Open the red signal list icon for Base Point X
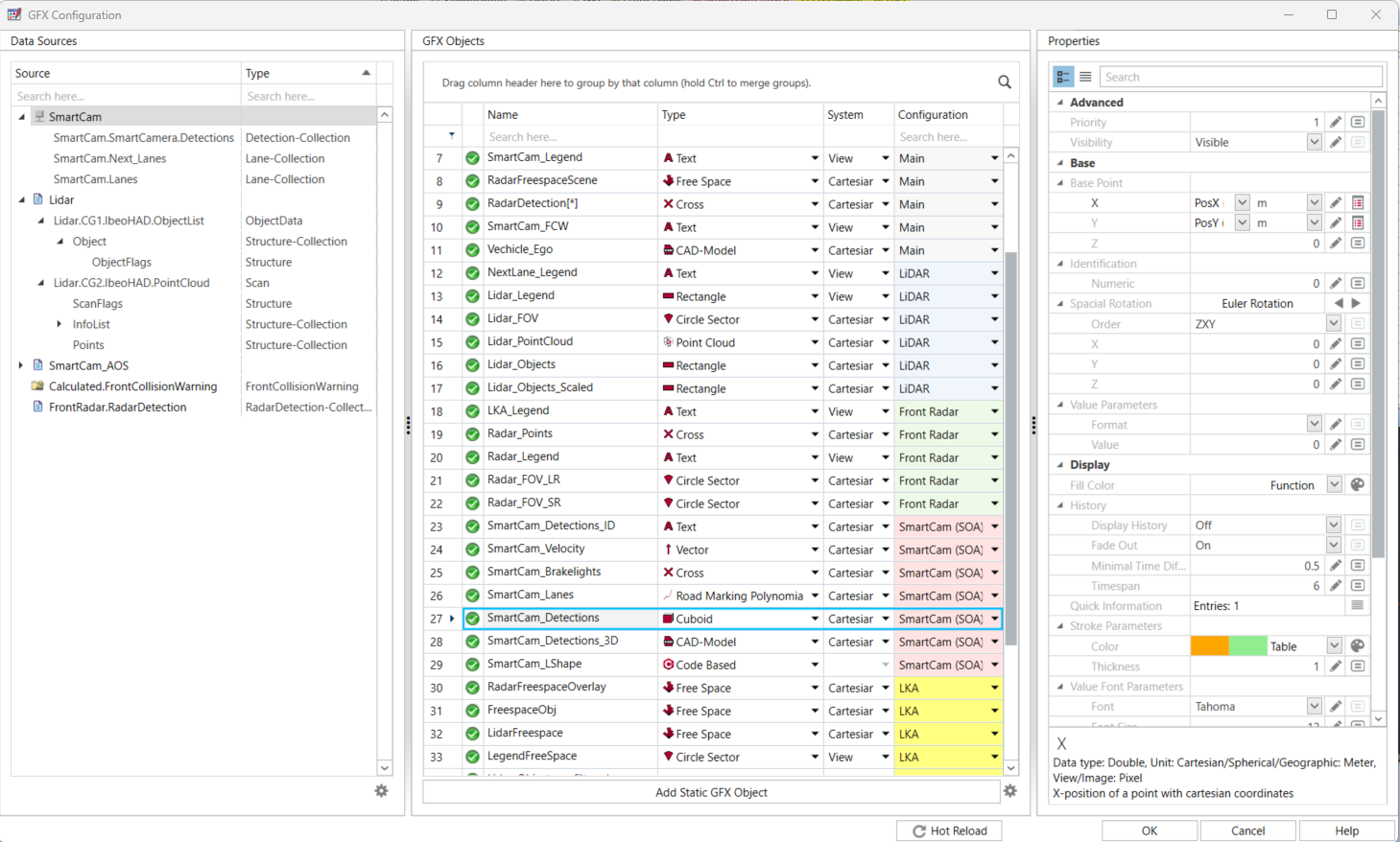 point(1358,202)
